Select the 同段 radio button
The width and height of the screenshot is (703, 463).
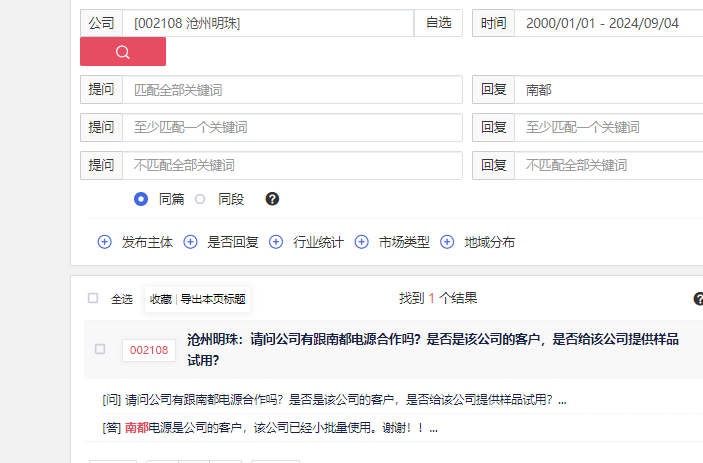tap(200, 199)
